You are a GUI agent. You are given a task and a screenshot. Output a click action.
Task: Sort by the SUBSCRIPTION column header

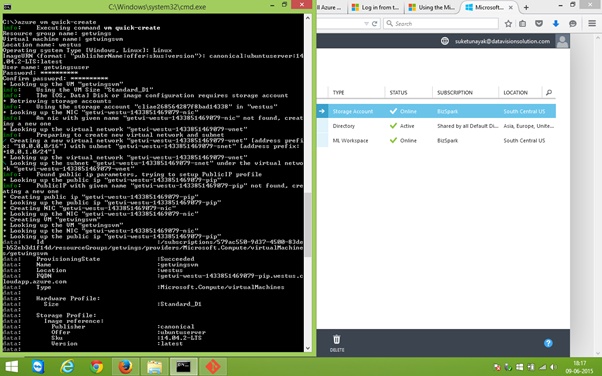[x=455, y=93]
